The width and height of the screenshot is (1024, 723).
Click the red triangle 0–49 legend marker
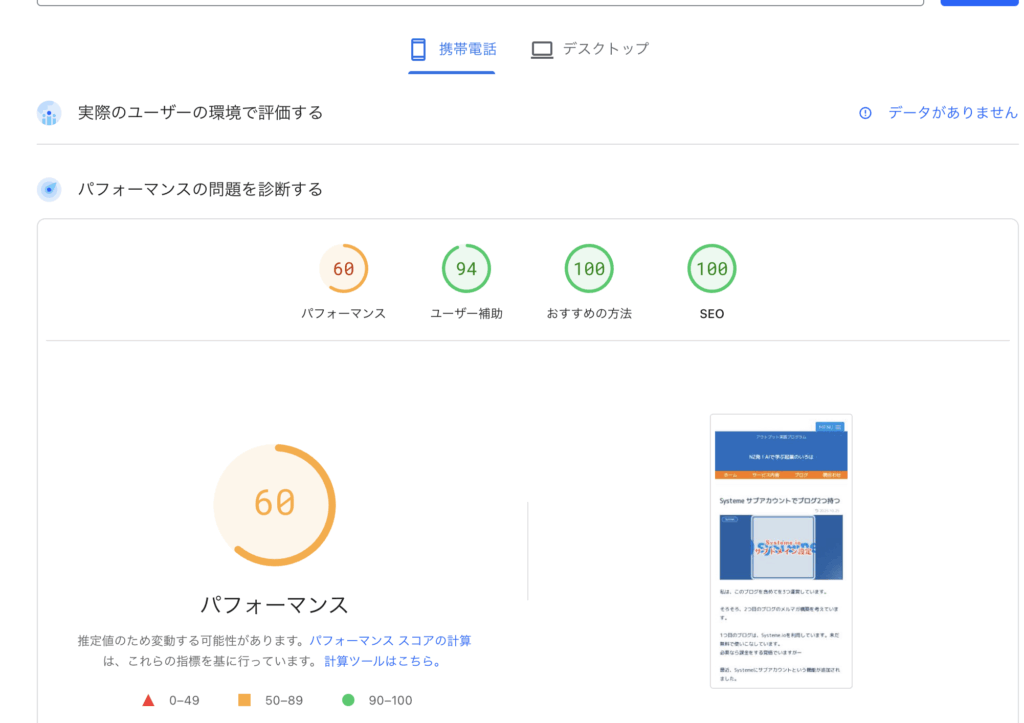[x=149, y=700]
